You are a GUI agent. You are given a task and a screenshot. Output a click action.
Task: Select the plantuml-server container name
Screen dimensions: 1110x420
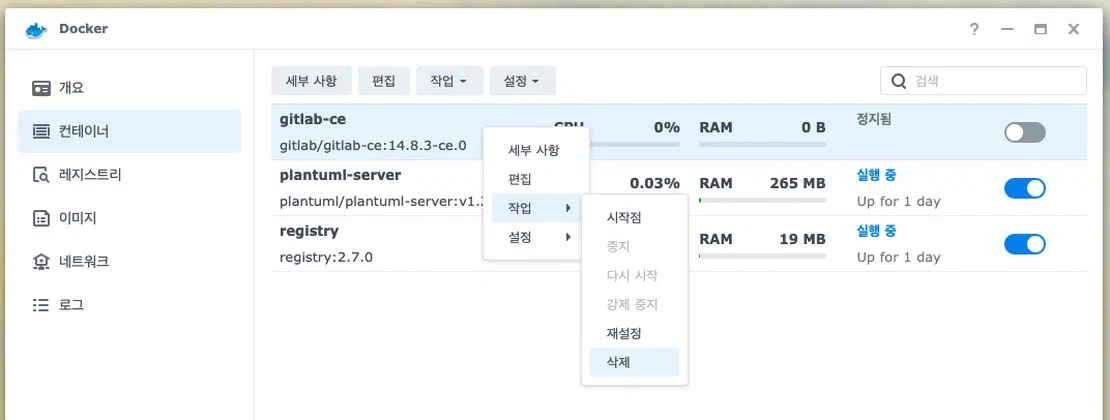[x=341, y=175]
